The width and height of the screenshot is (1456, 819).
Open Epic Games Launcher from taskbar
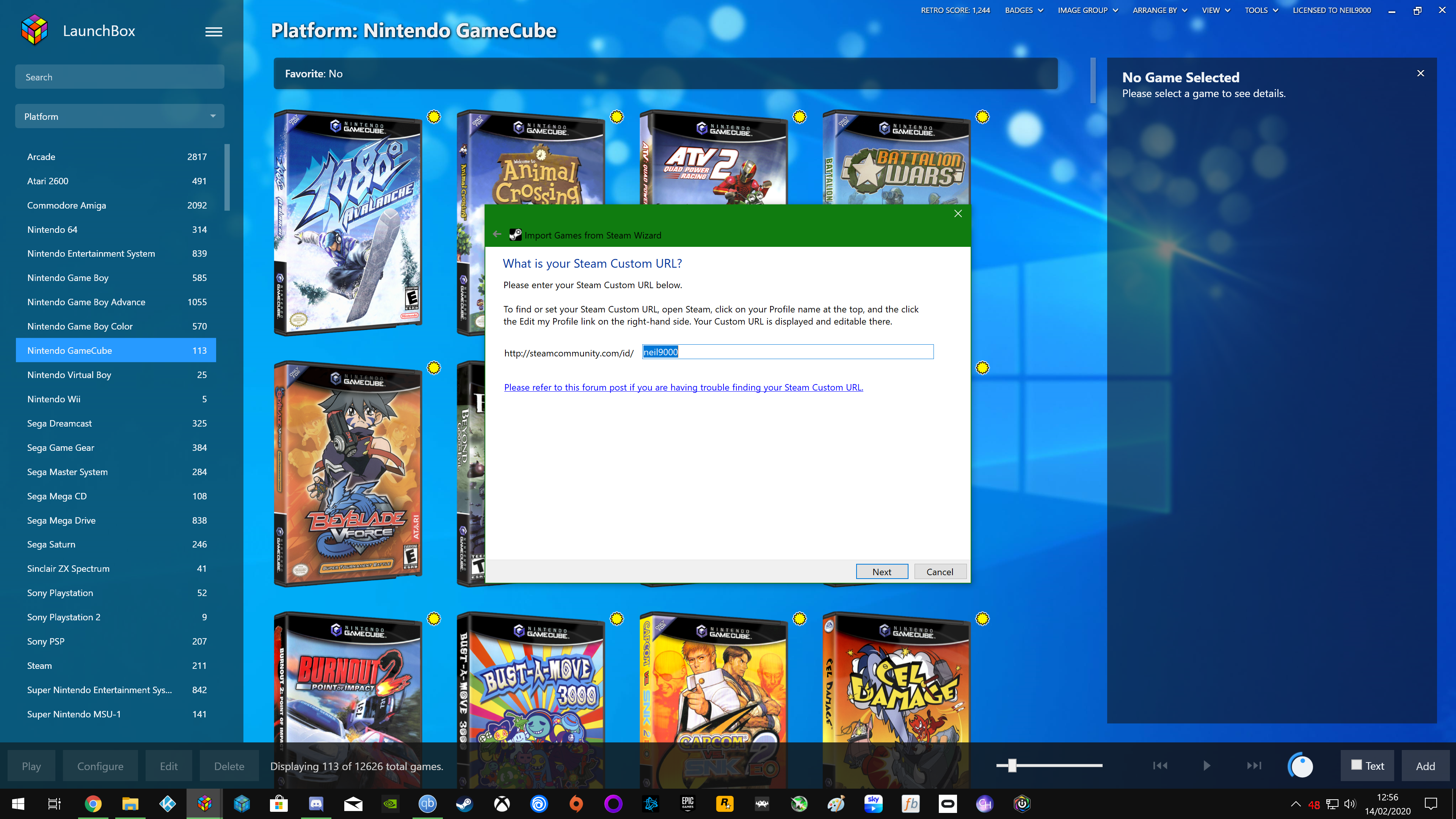(x=687, y=804)
